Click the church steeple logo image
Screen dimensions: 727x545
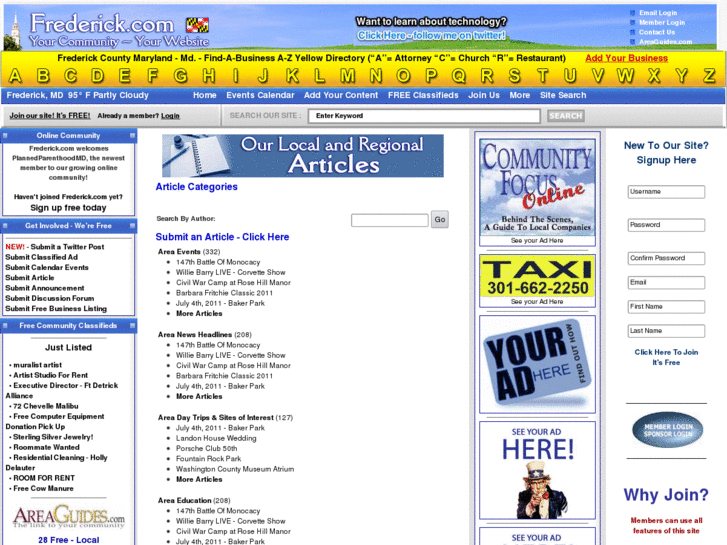[14, 31]
